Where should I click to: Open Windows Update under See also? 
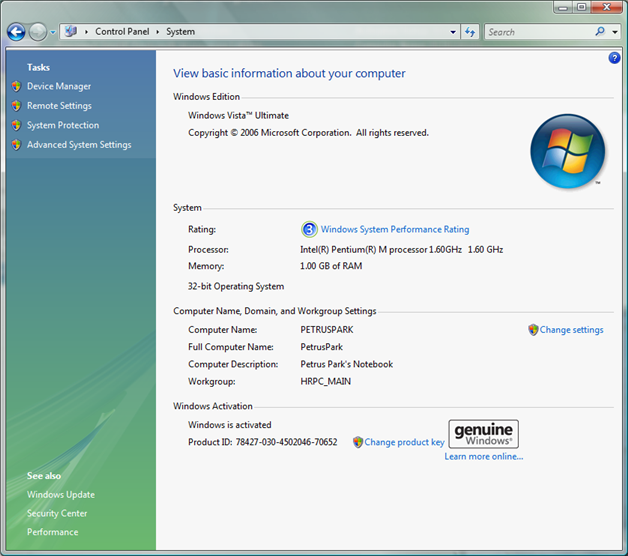click(61, 495)
